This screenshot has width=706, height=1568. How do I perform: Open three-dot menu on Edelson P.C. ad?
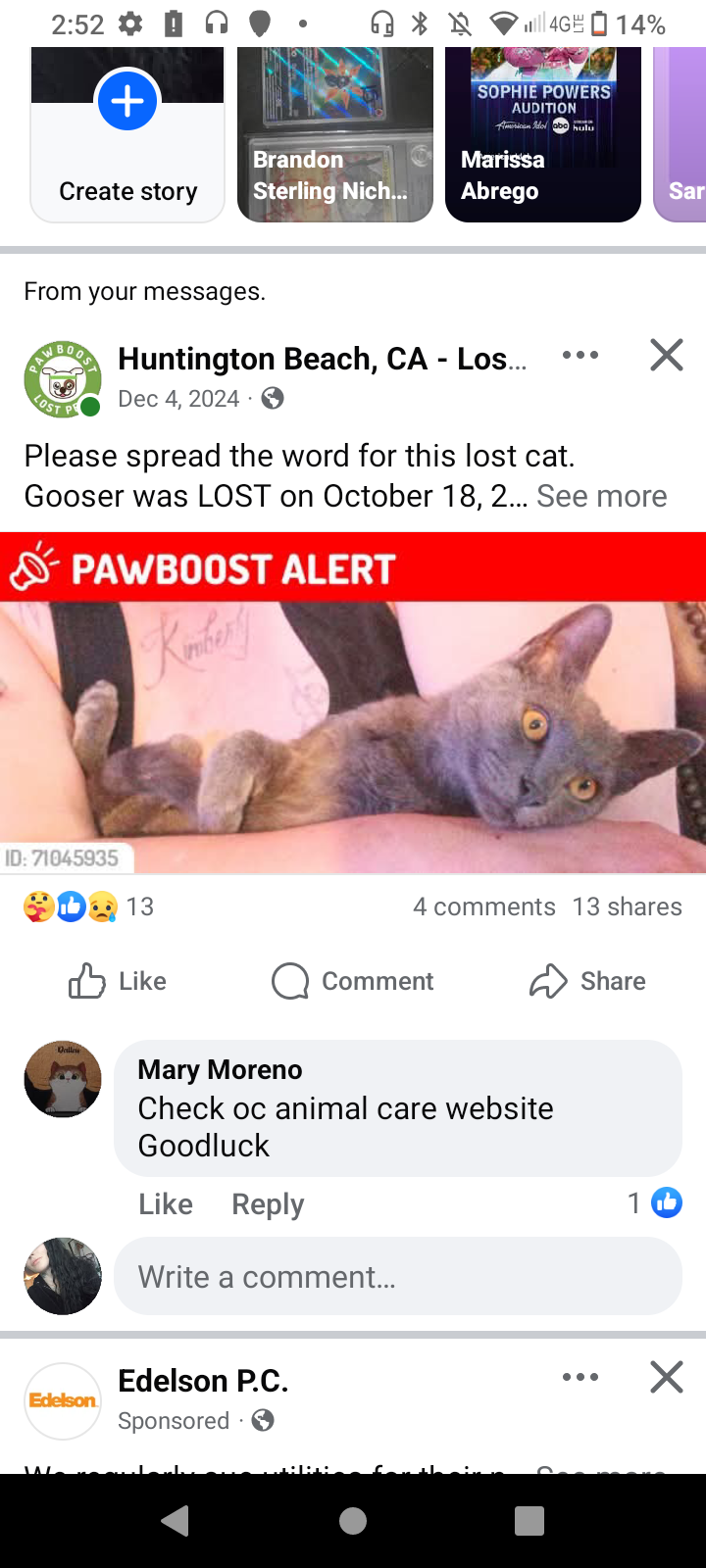tap(580, 1377)
